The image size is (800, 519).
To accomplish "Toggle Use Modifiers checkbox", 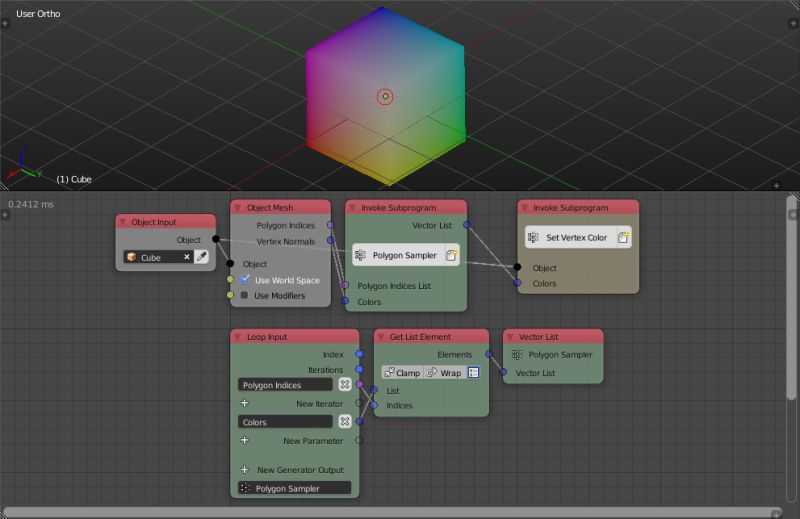I will click(x=244, y=295).
